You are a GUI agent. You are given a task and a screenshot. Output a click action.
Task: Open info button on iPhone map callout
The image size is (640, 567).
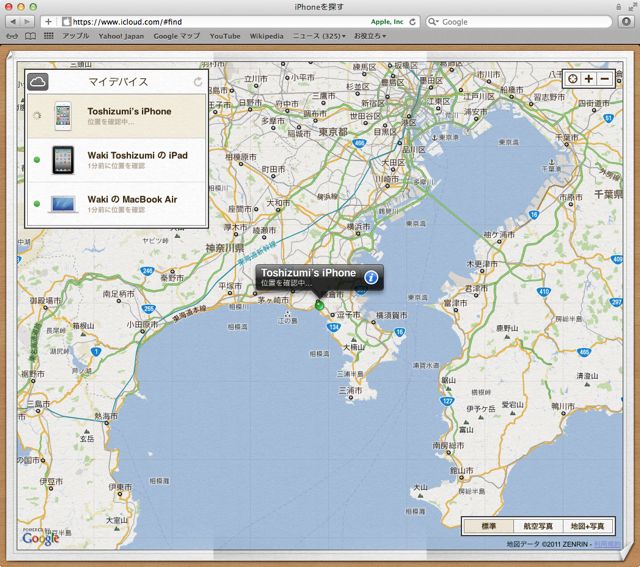pos(371,278)
